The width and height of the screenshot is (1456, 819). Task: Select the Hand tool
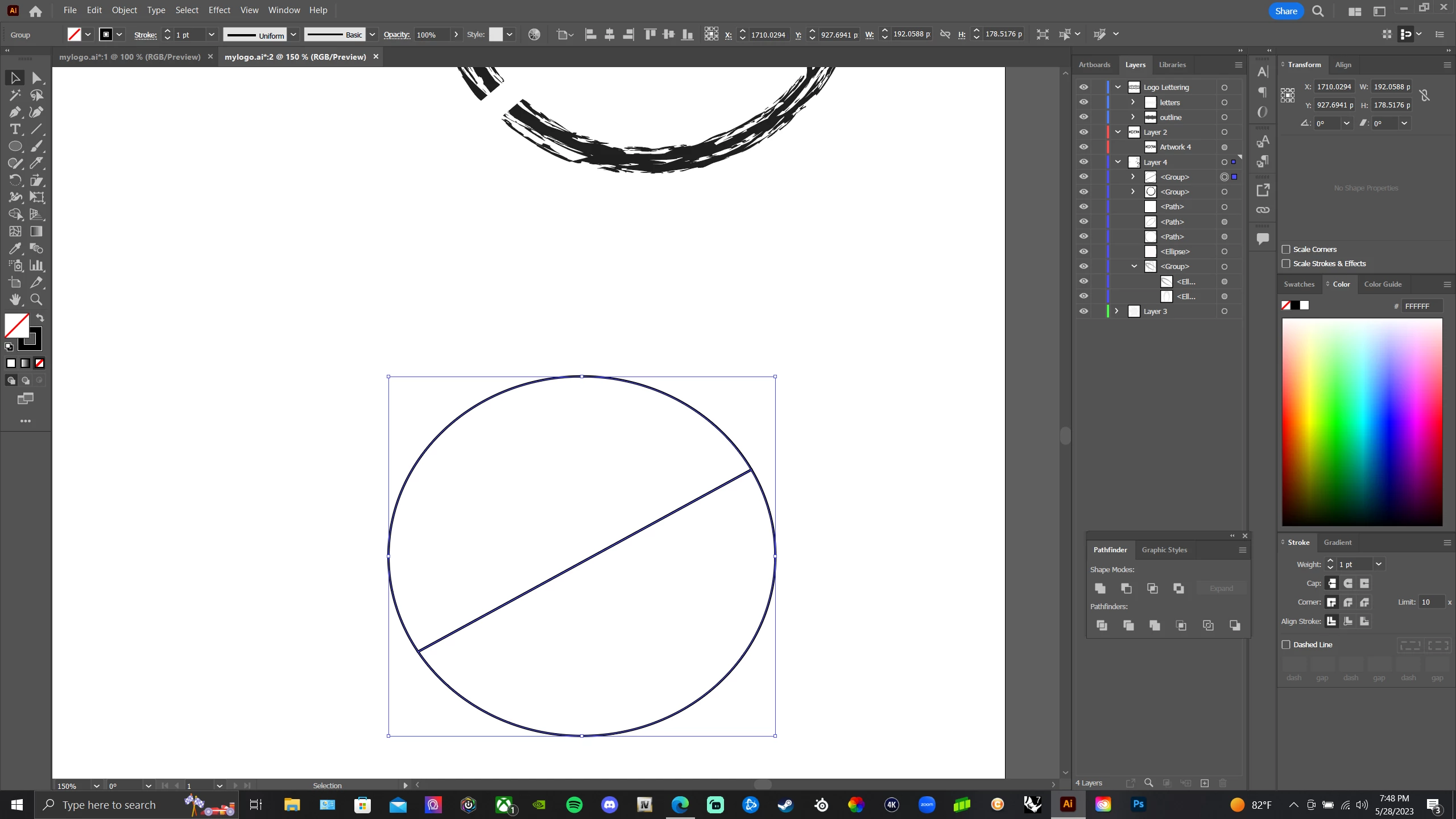point(15,300)
